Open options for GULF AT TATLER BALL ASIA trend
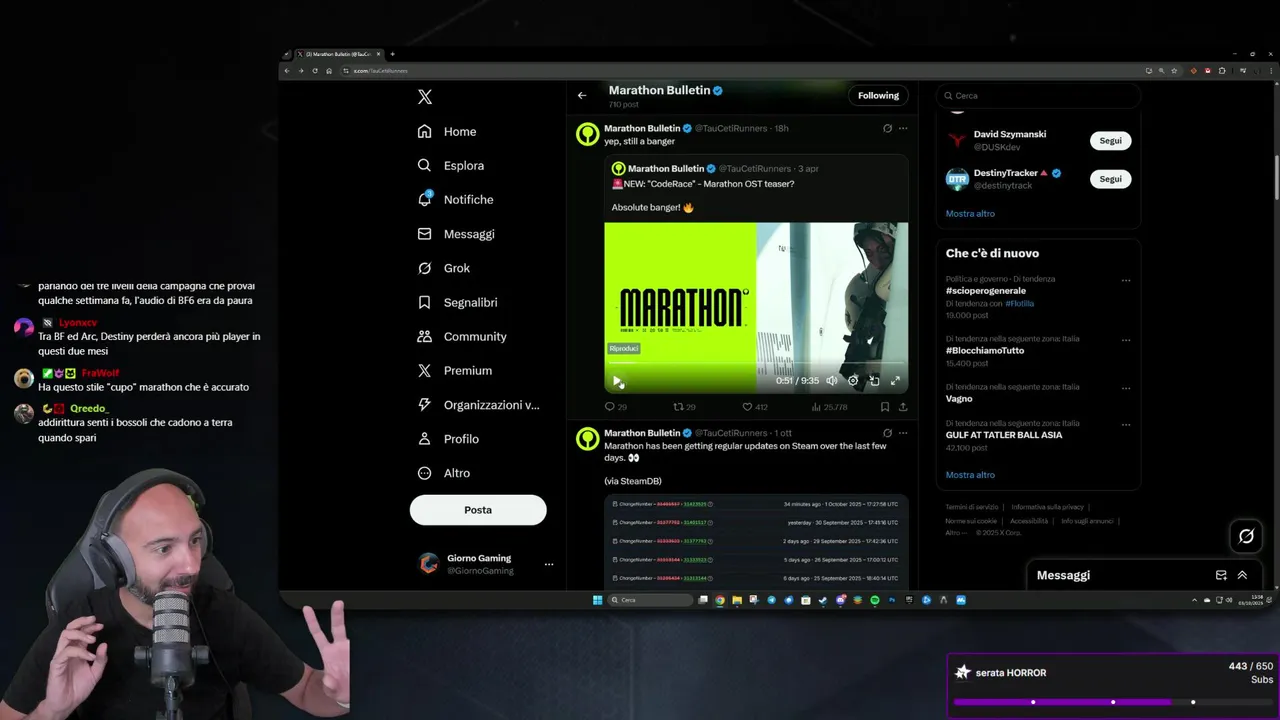The width and height of the screenshot is (1280, 720). (1126, 424)
